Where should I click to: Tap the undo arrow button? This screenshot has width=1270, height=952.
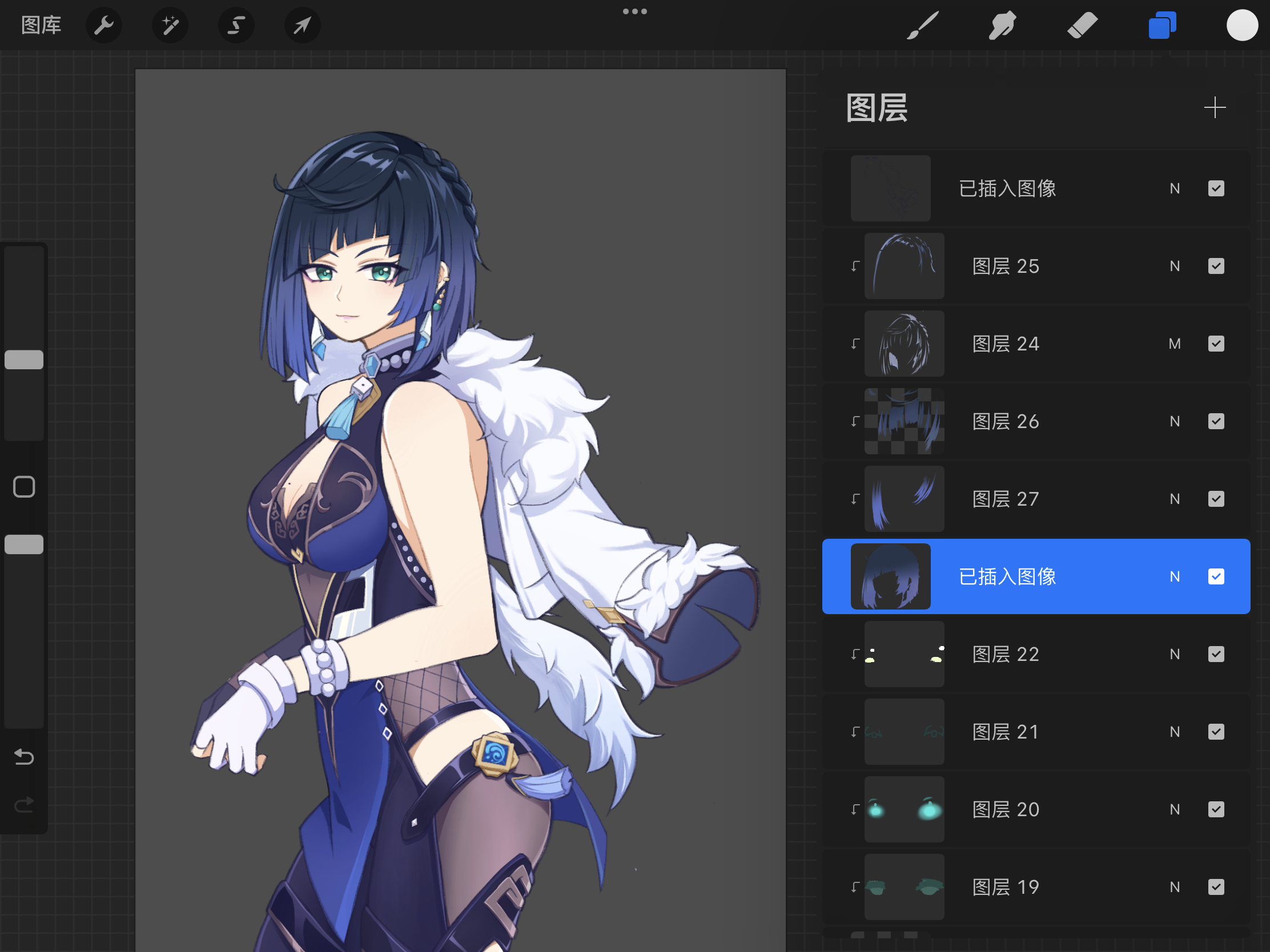[24, 757]
